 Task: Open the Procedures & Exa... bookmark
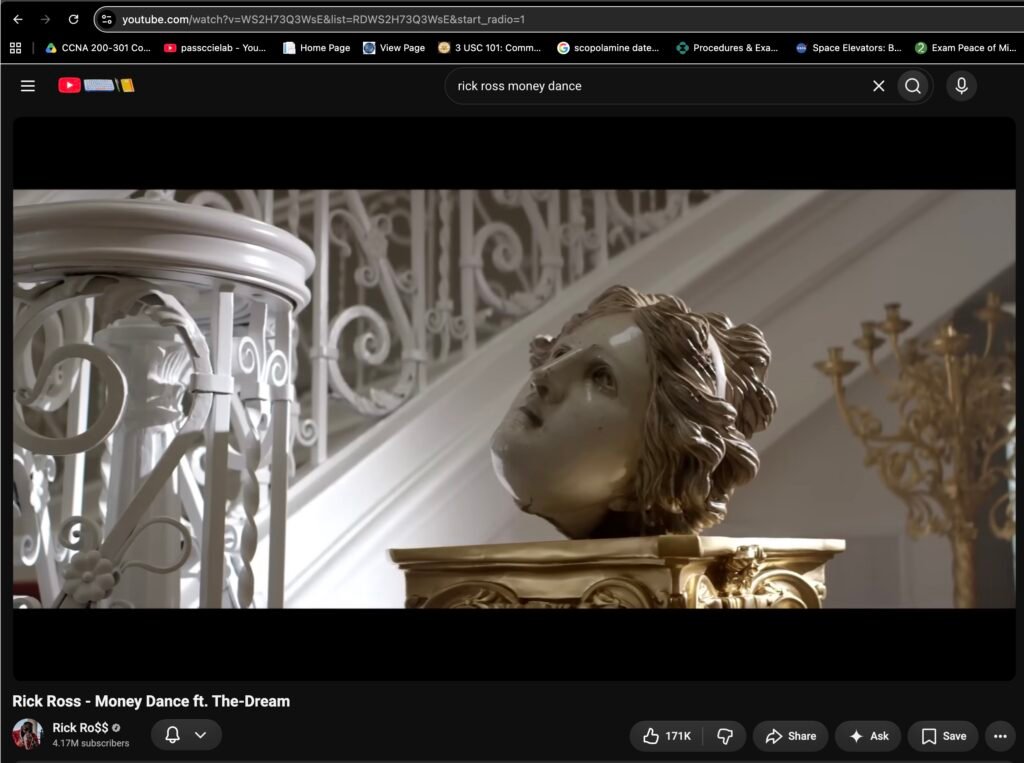pos(728,48)
